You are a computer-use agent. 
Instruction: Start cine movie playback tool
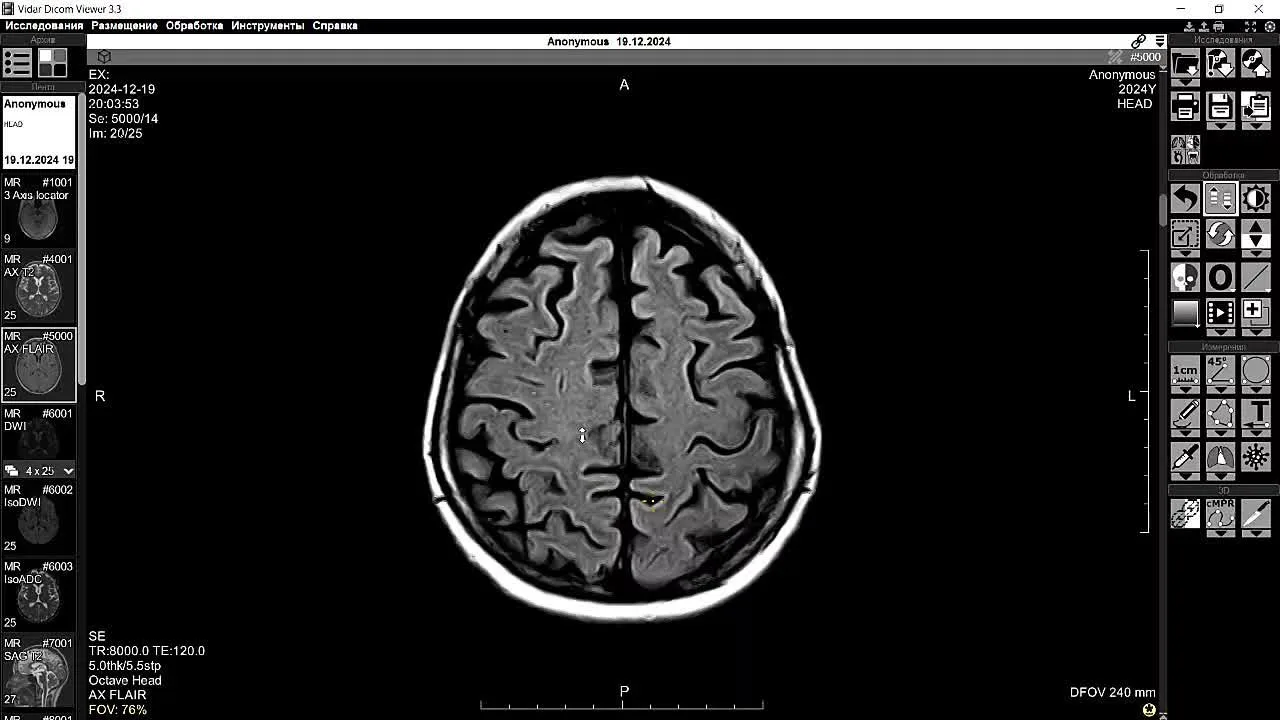(1220, 313)
